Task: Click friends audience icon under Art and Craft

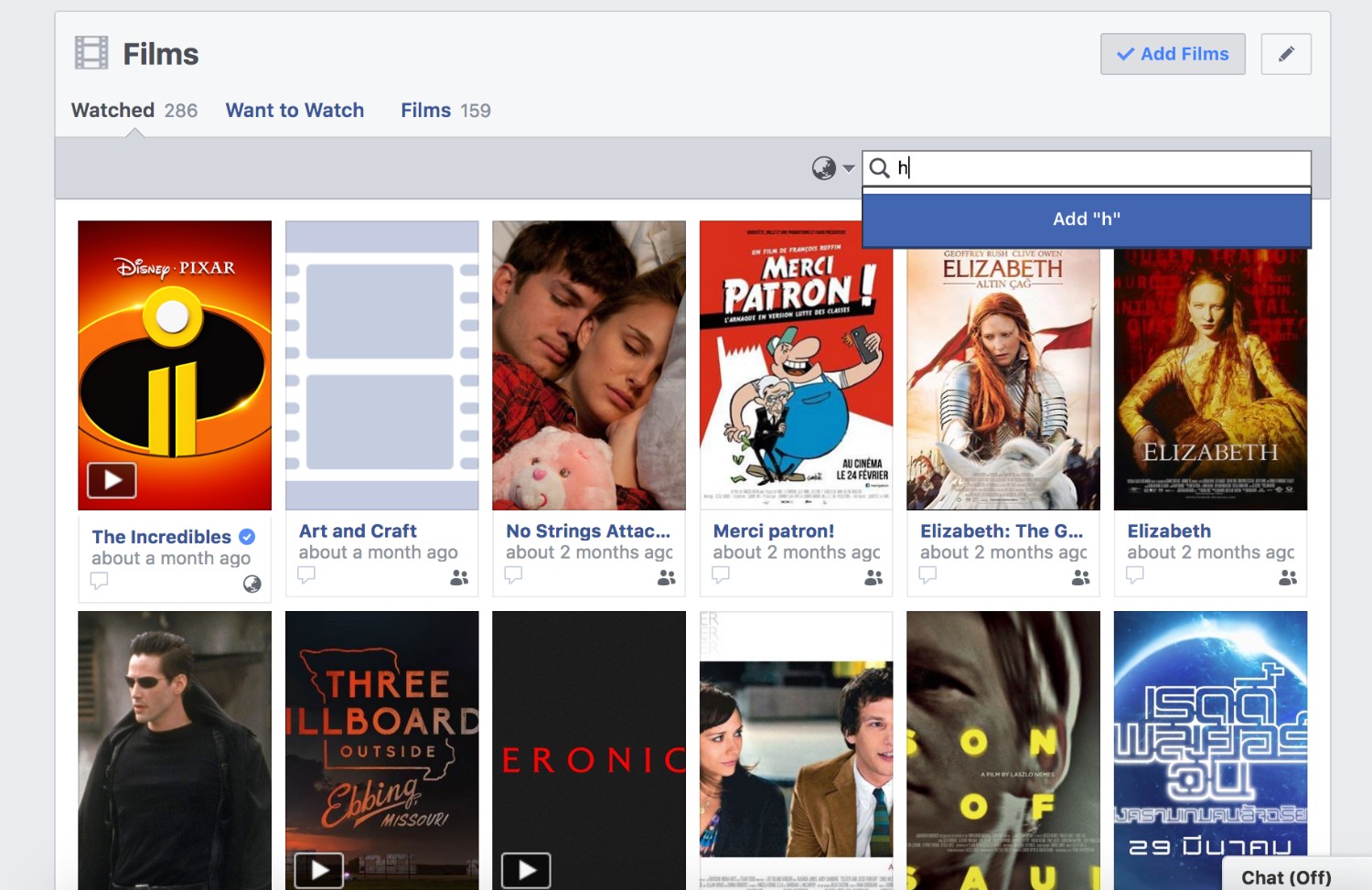Action: [x=459, y=577]
